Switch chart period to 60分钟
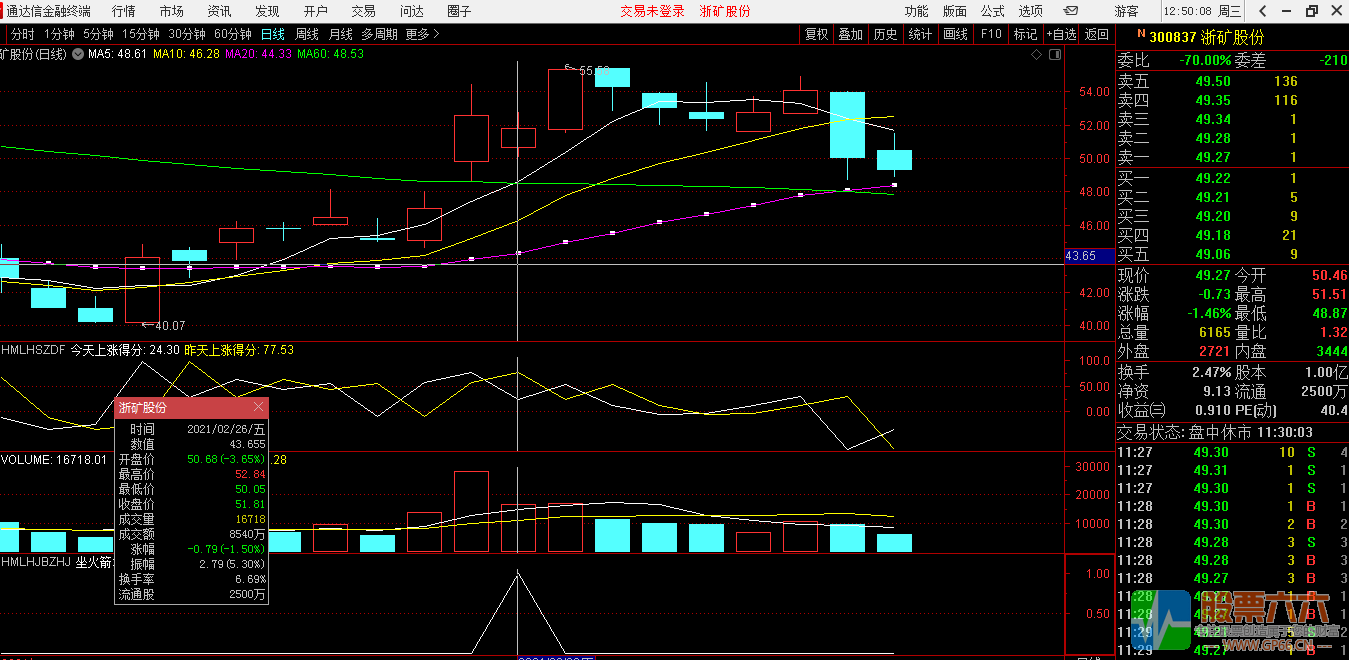1349x660 pixels. click(233, 34)
